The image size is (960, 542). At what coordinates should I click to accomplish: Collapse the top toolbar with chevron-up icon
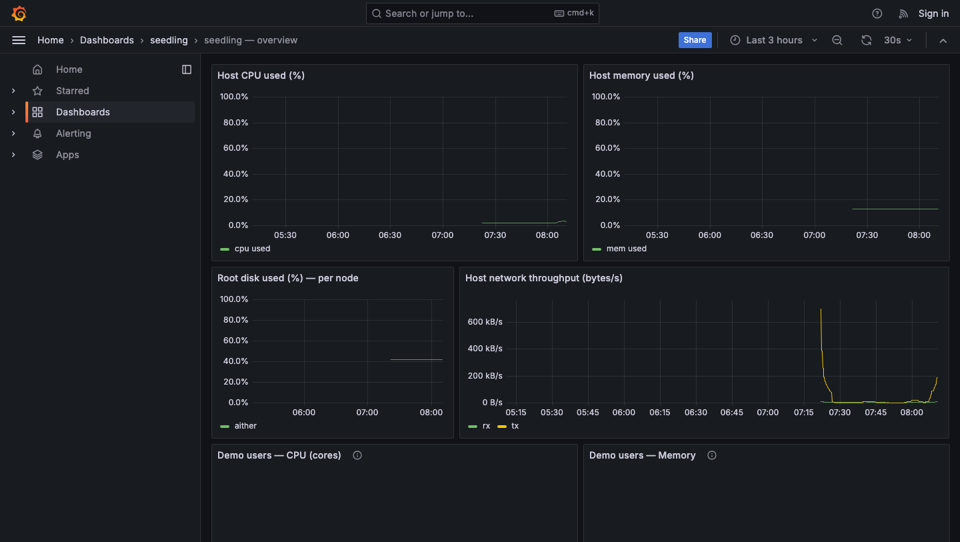tap(943, 40)
